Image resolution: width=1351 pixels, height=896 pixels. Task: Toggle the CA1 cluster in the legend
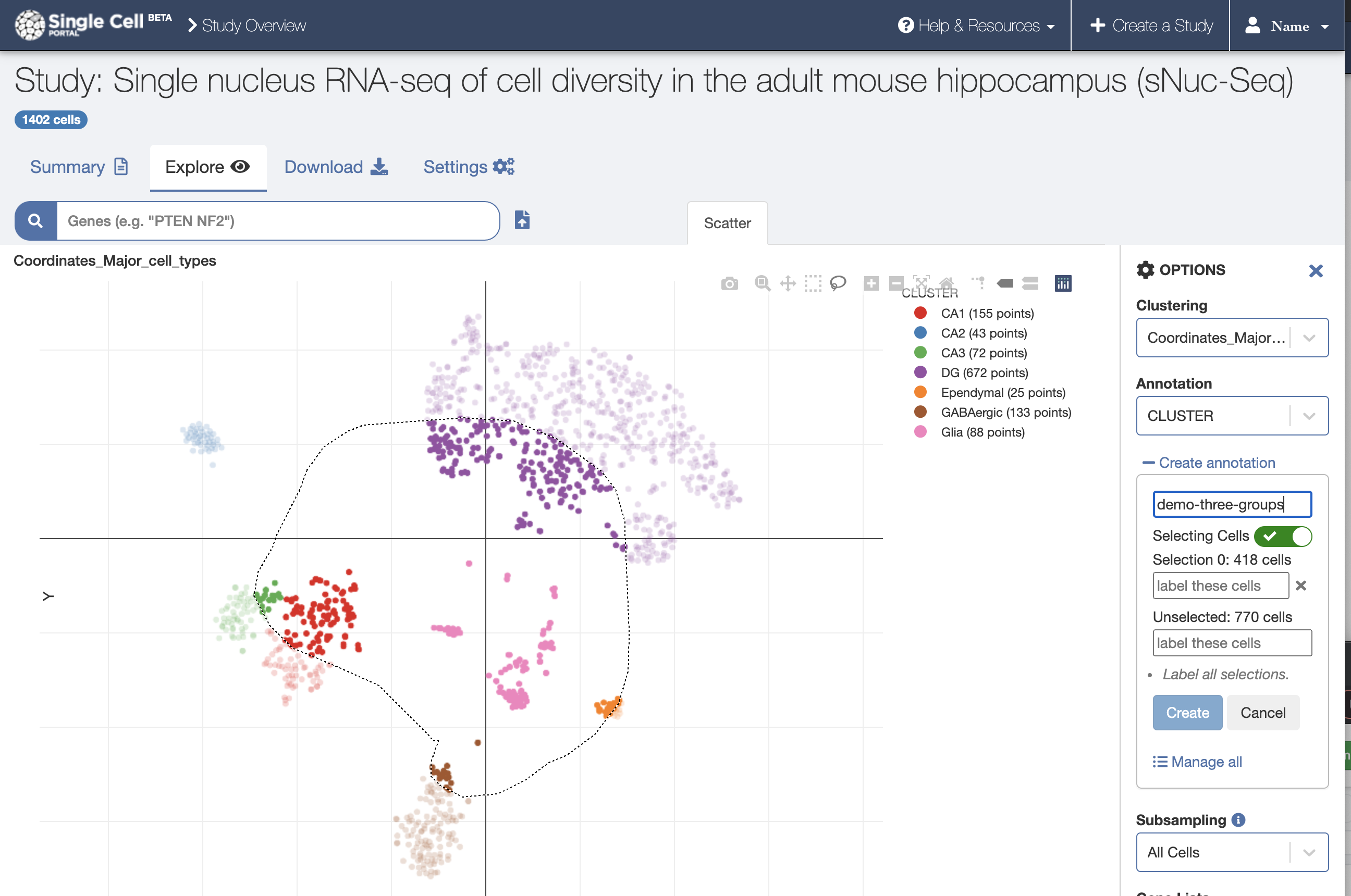point(987,313)
